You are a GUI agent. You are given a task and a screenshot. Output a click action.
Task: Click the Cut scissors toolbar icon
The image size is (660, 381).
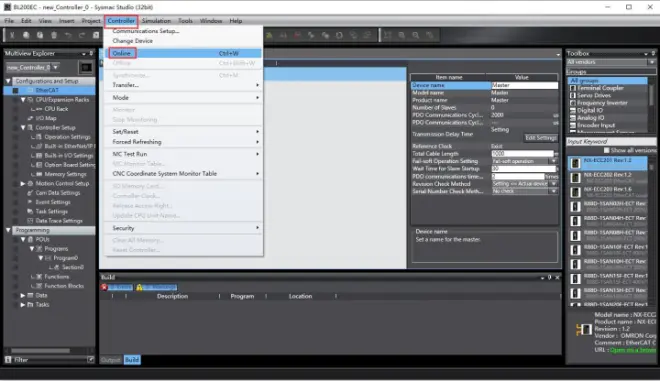pyautogui.click(x=12, y=35)
